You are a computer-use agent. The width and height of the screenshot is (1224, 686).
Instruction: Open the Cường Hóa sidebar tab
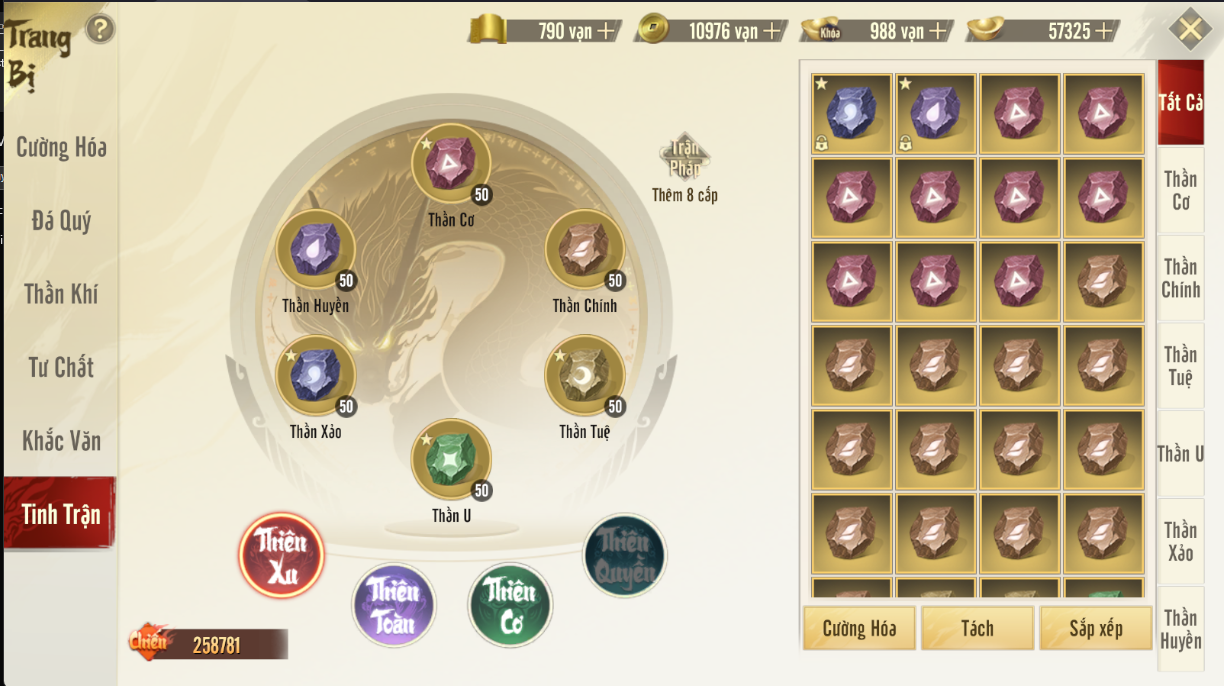click(x=61, y=148)
